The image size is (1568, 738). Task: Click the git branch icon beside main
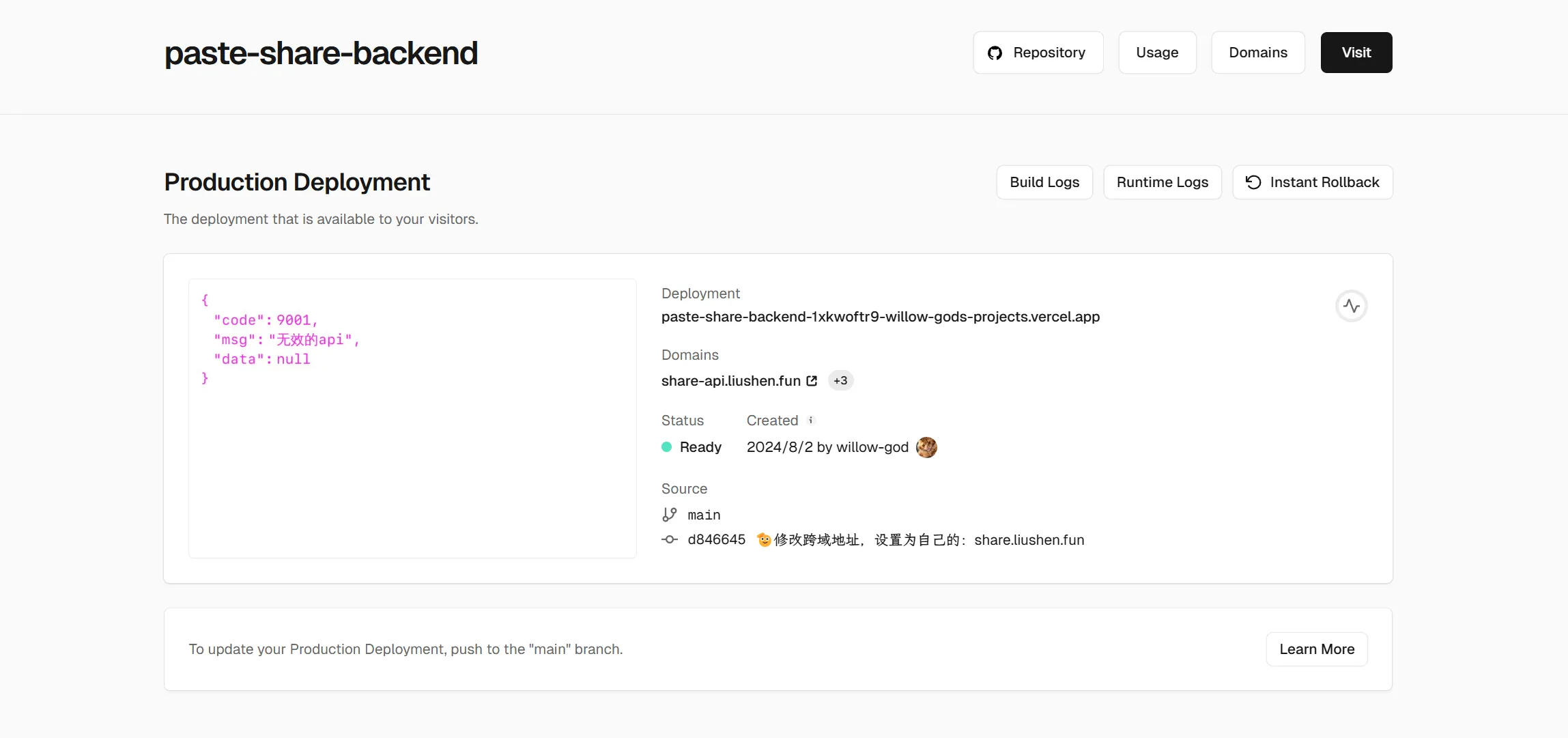point(670,515)
